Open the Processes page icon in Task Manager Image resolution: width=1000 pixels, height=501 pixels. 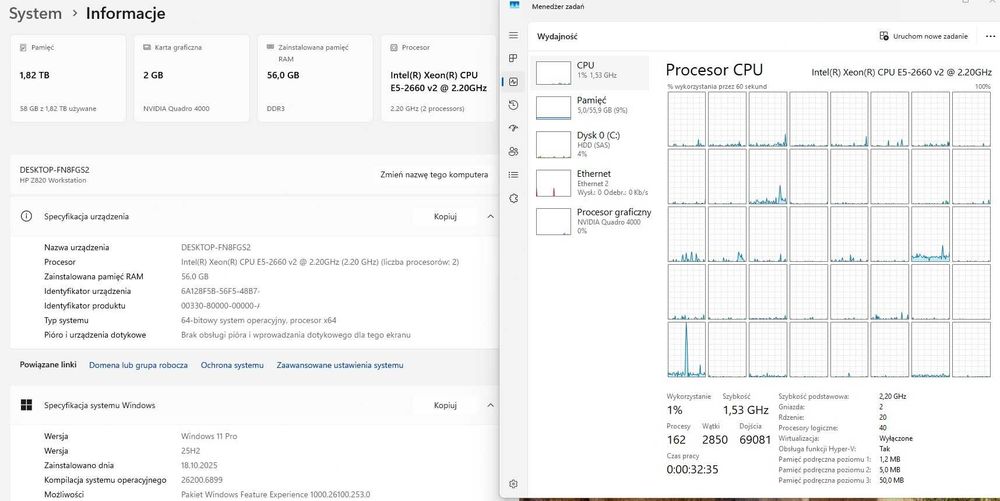[x=513, y=58]
